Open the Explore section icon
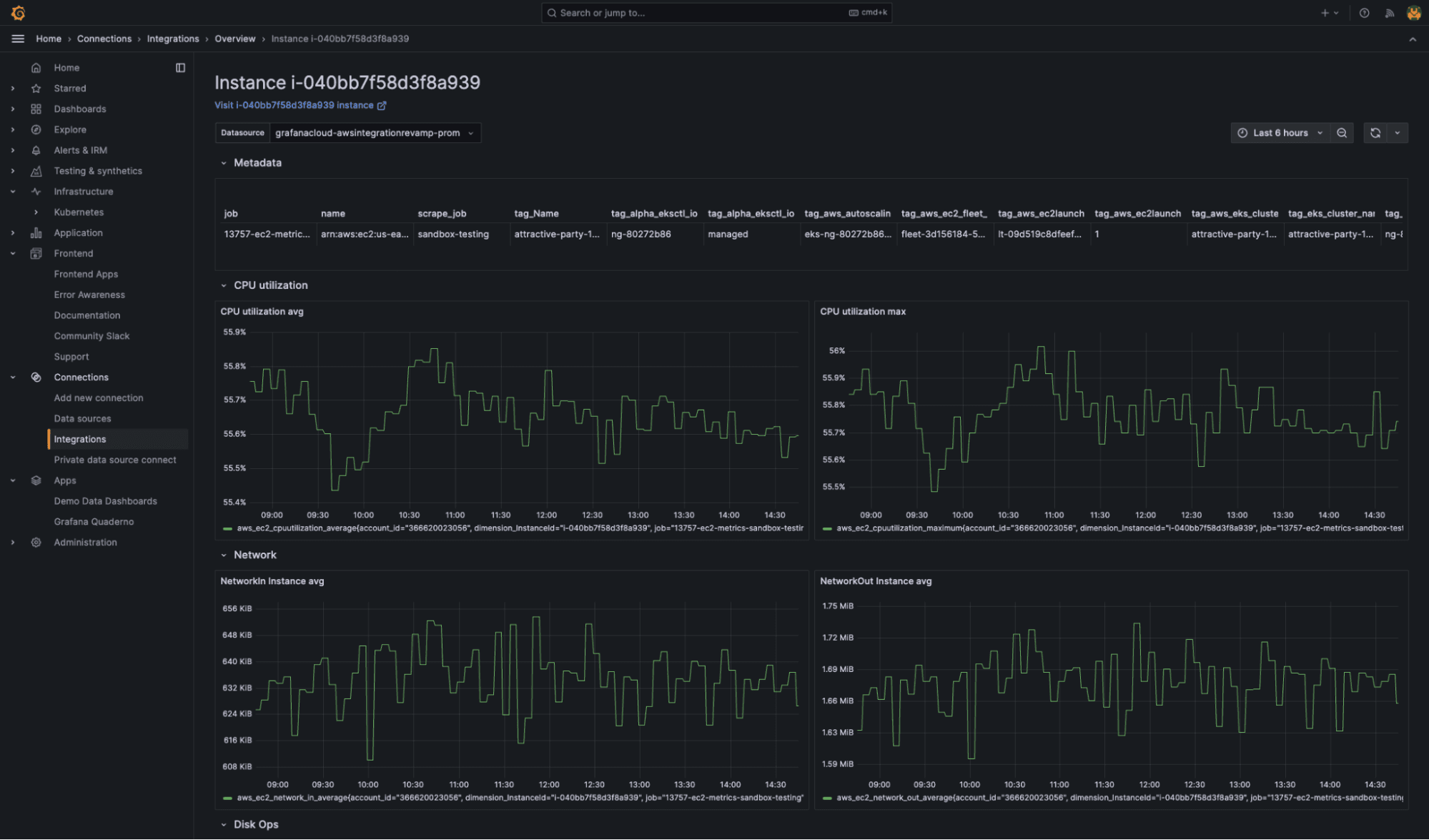Viewport: 1429px width, 840px height. [36, 129]
